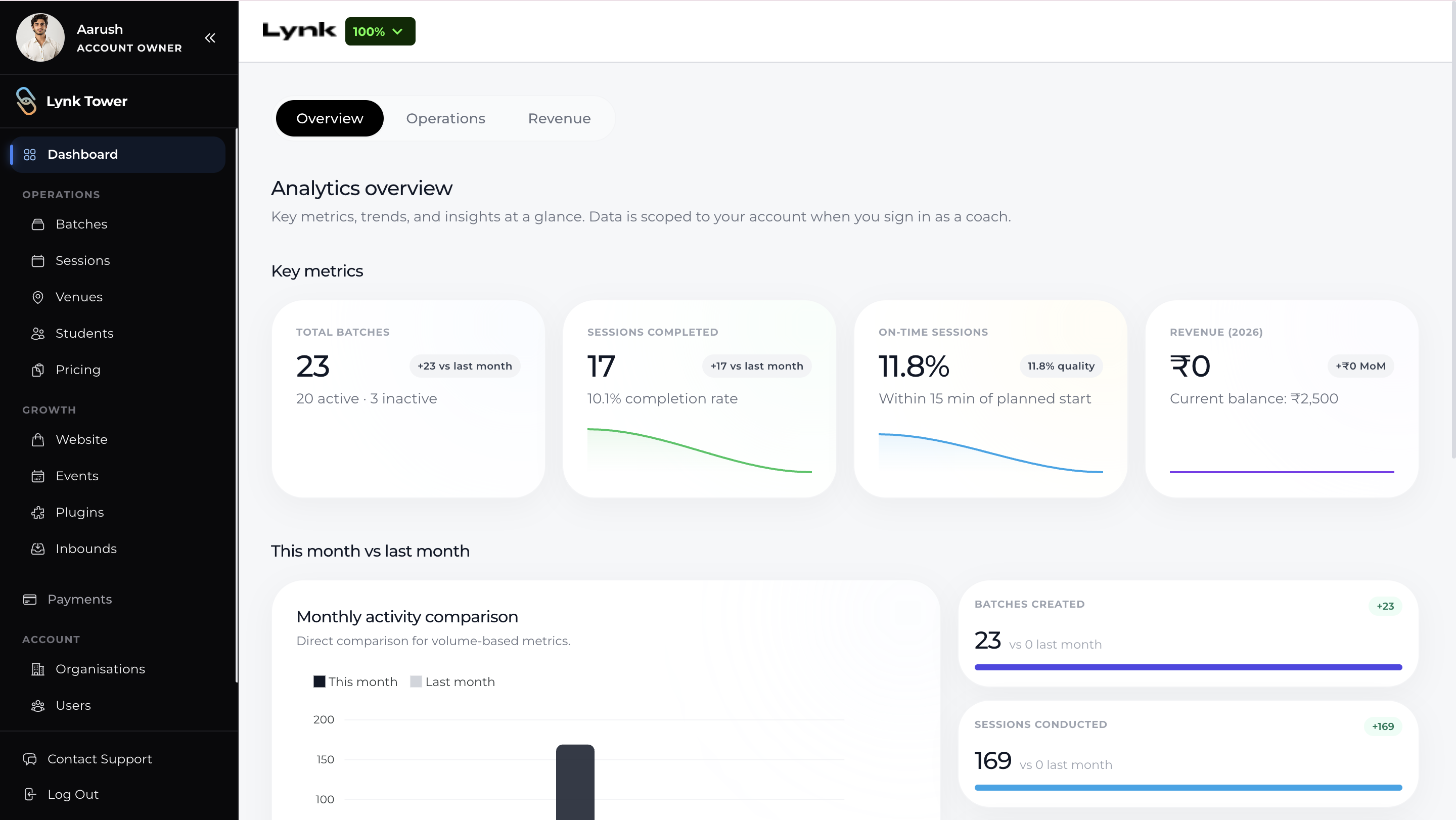Open Website under Growth
Viewport: 1456px width, 820px height.
point(81,440)
